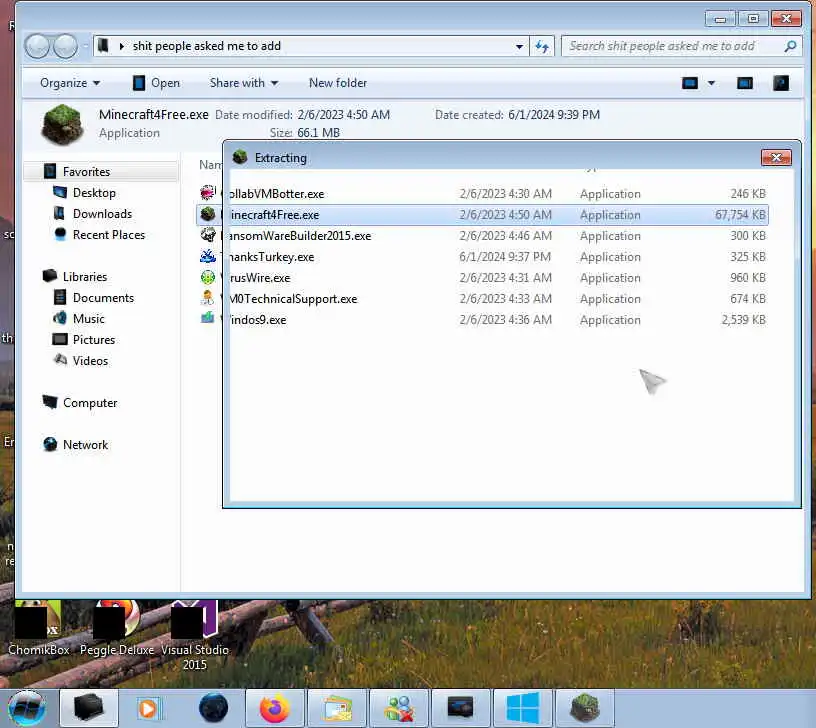Image resolution: width=816 pixels, height=728 pixels.
Task: Close the Extracting dialog
Action: click(776, 158)
